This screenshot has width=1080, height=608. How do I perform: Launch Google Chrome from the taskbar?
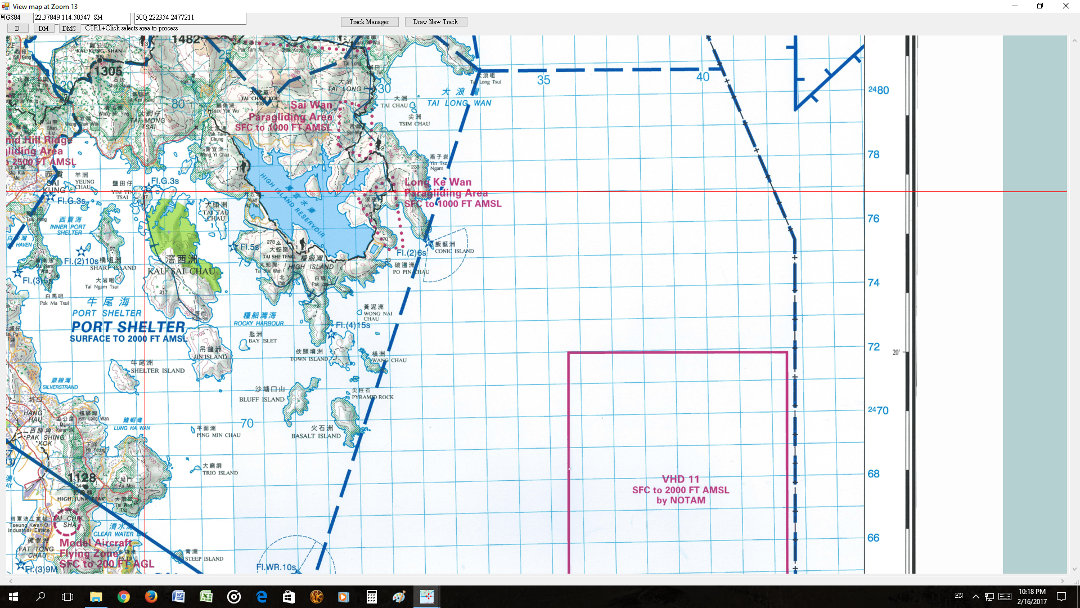(x=123, y=596)
